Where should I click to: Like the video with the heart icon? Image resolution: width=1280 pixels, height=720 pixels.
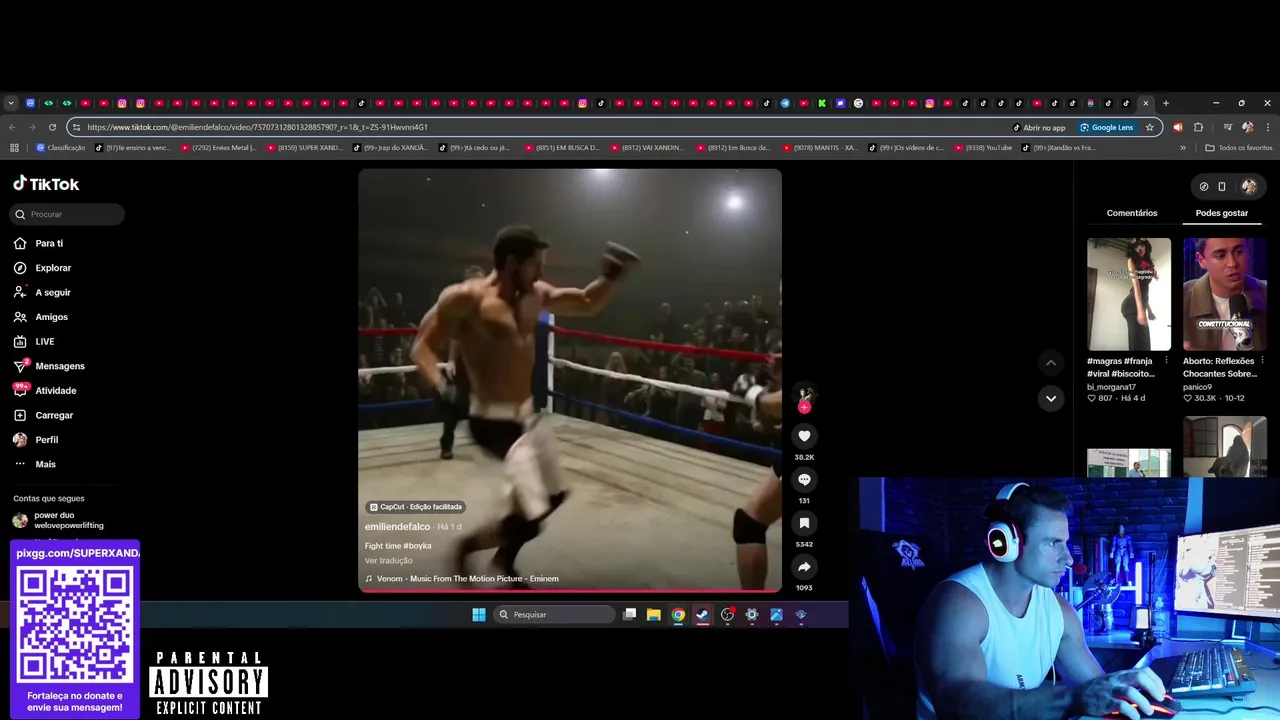point(804,436)
